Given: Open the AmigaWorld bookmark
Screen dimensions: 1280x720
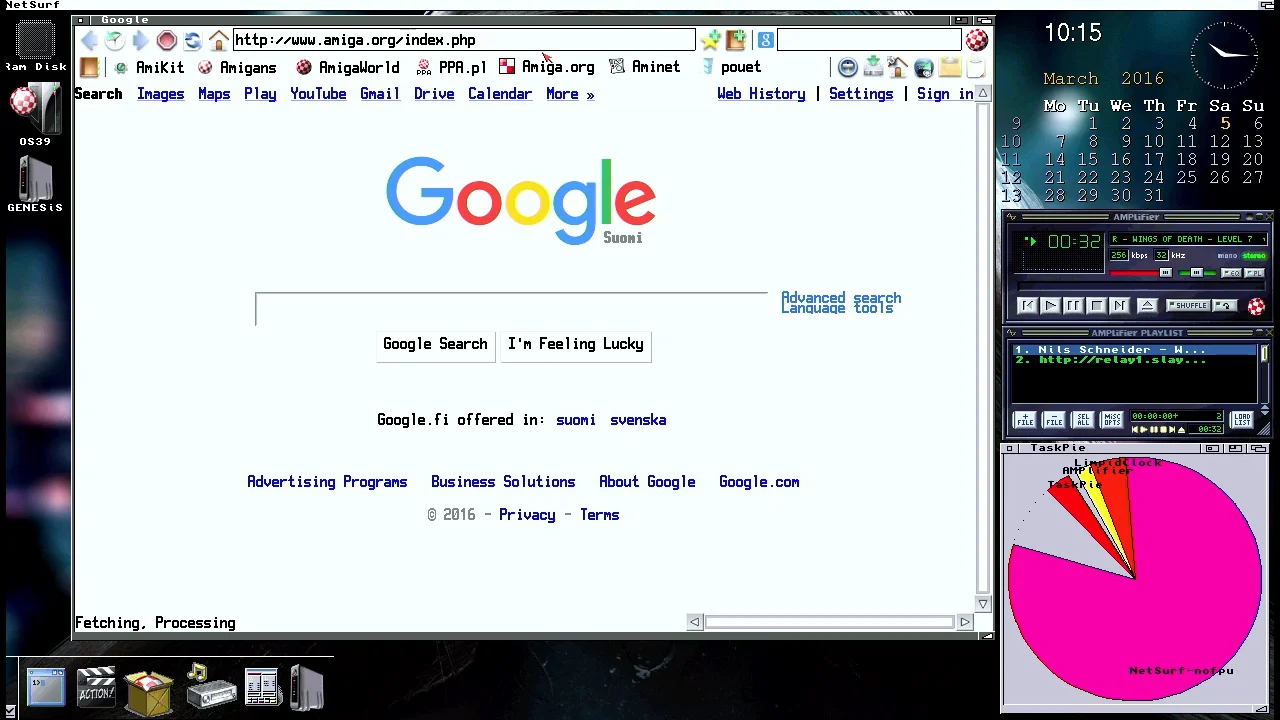Looking at the screenshot, I should pos(348,67).
